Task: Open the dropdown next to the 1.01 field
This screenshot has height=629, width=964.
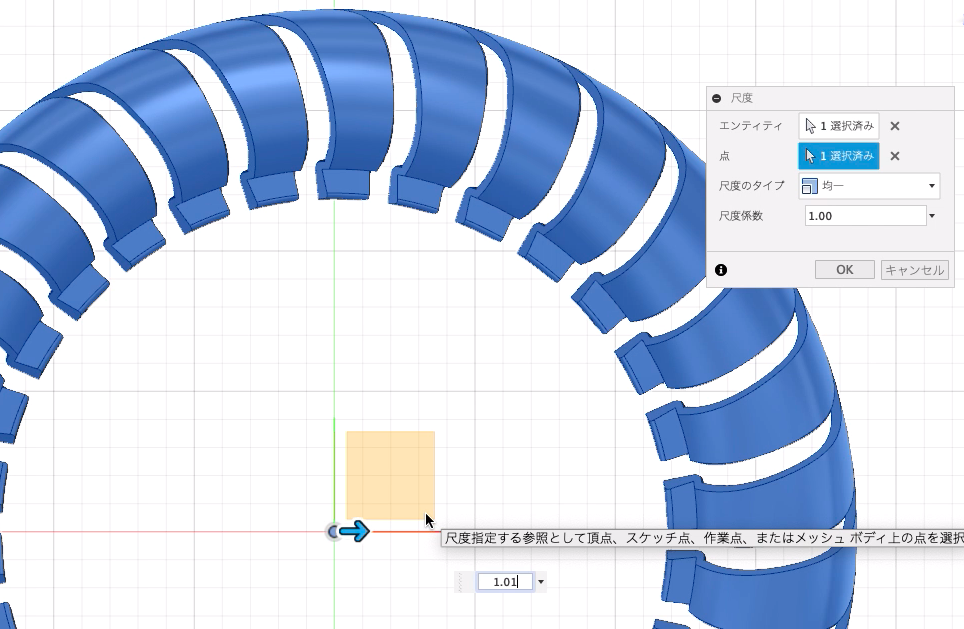Action: click(x=541, y=582)
